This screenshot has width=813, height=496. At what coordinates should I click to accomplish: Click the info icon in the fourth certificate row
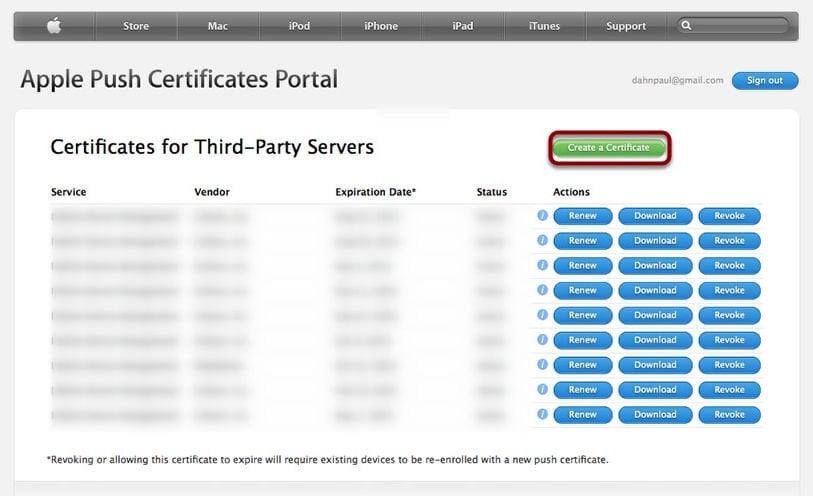tap(542, 290)
